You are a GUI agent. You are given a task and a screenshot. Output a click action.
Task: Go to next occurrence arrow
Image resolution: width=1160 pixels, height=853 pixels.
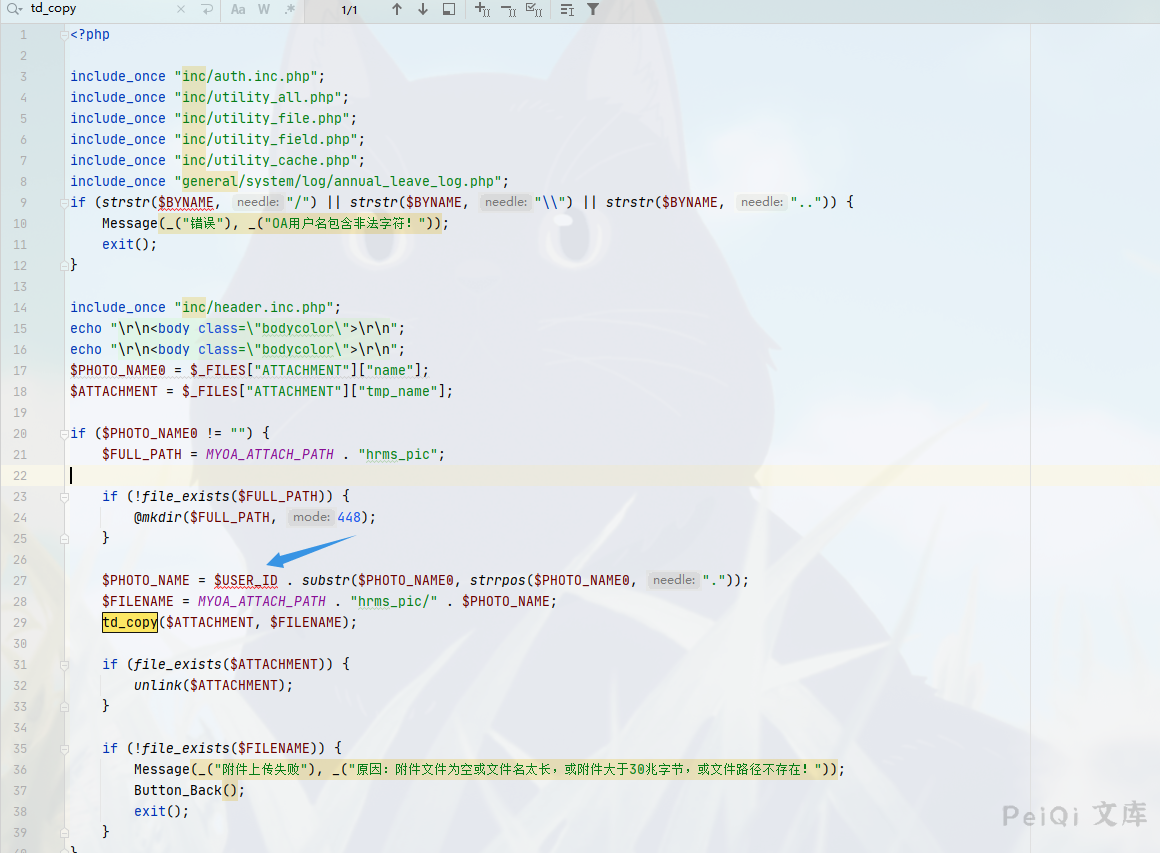coord(423,9)
